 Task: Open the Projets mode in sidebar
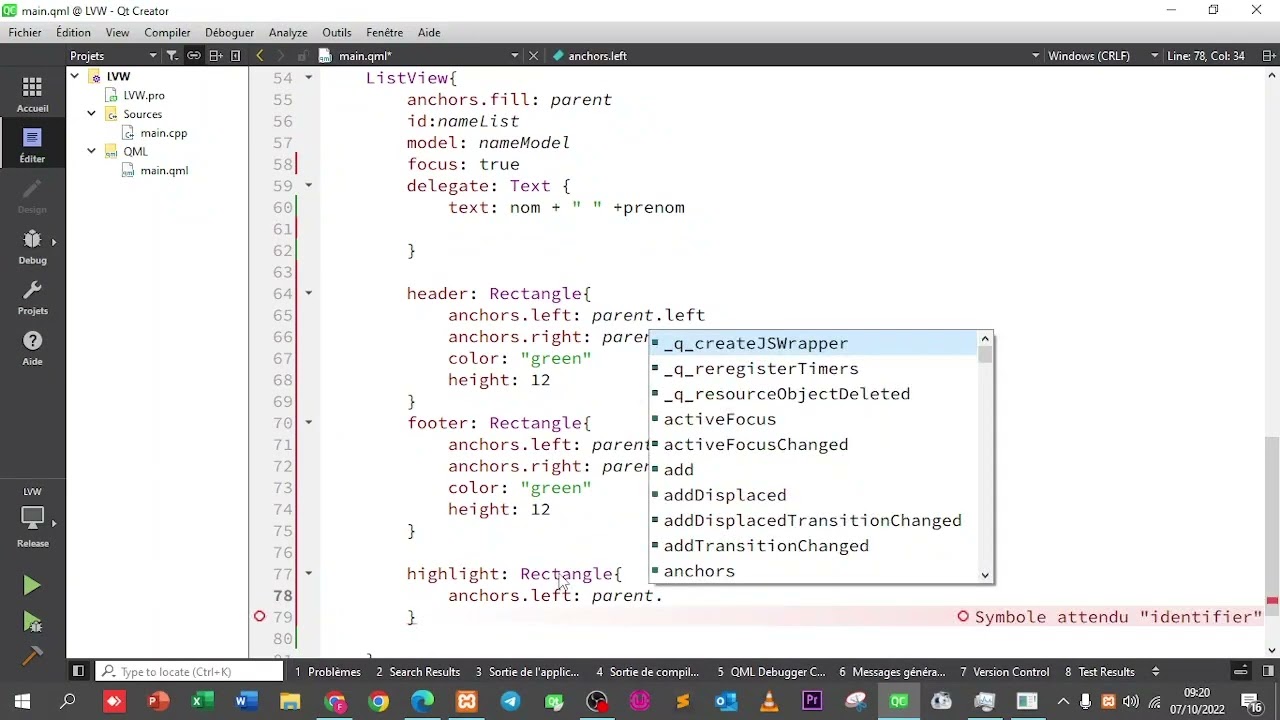(x=32, y=298)
